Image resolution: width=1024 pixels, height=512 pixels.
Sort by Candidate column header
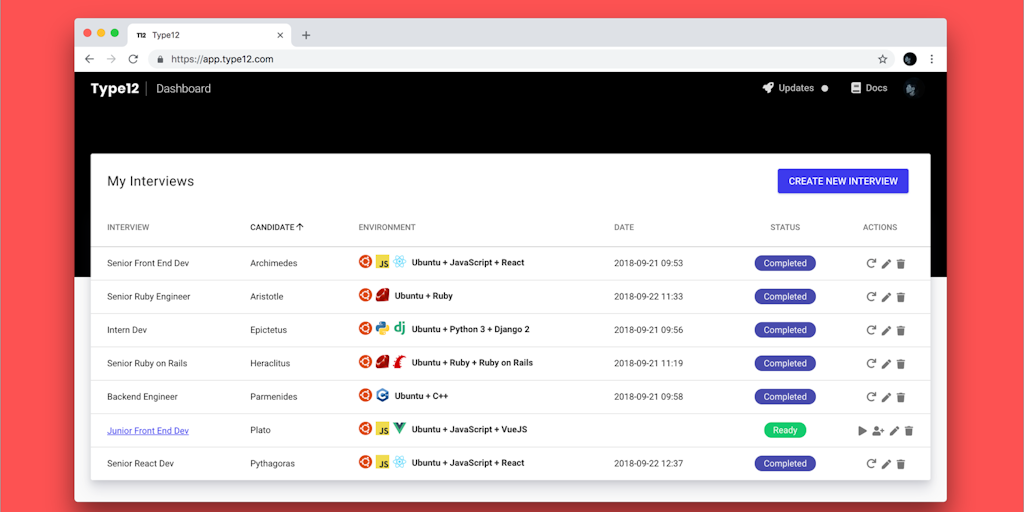pyautogui.click(x=277, y=227)
